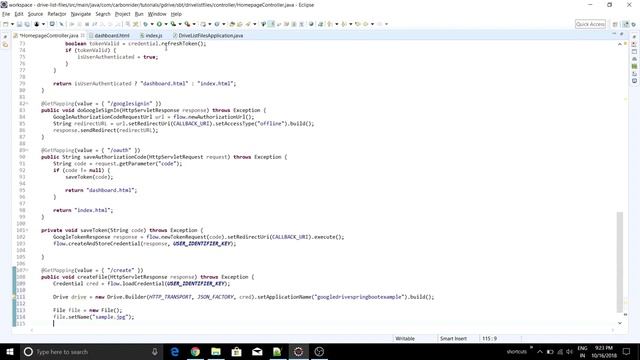This screenshot has height=360, width=640.
Task: Maximize the editor area
Action: tap(622, 34)
